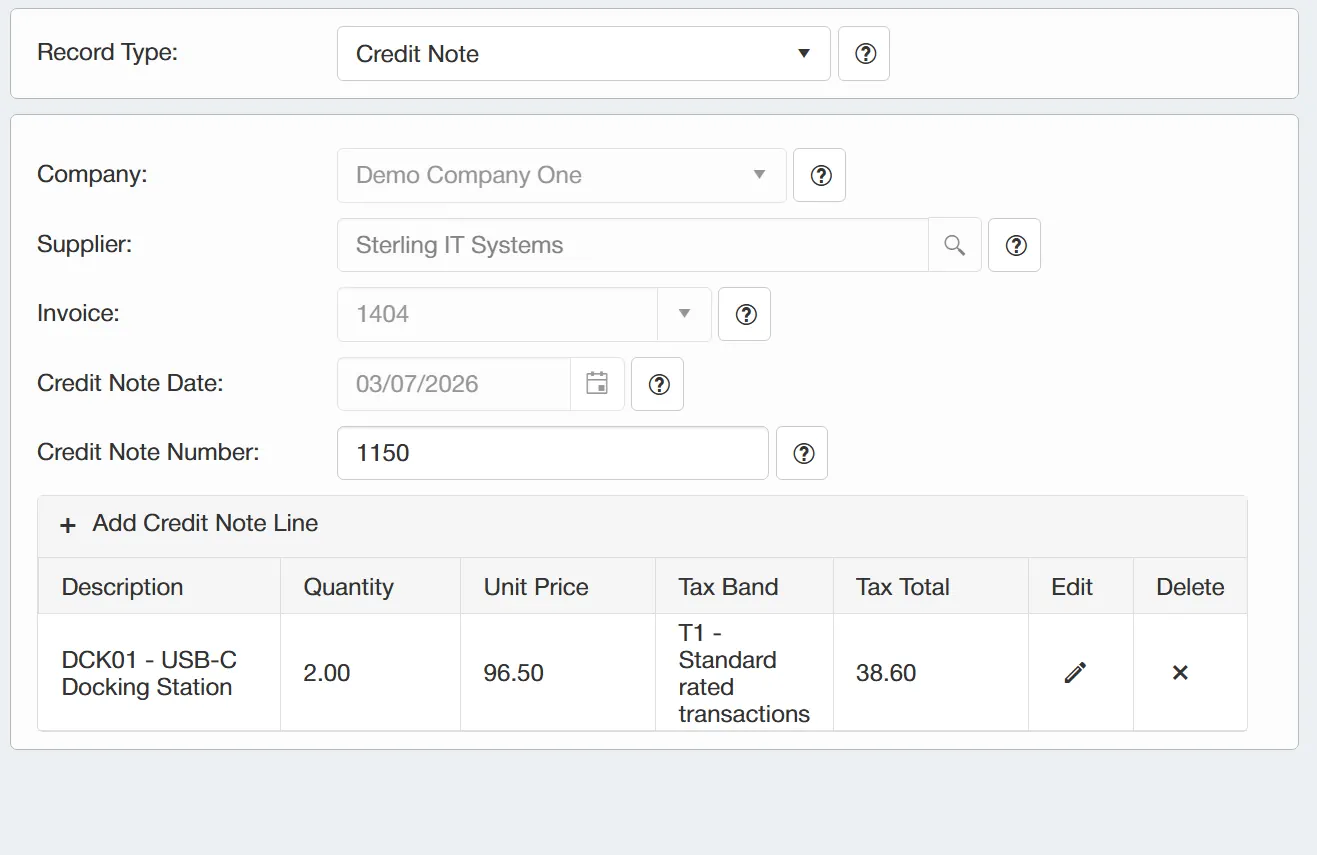This screenshot has width=1317, height=855.
Task: Open help for the Supplier field
Action: tap(1015, 245)
